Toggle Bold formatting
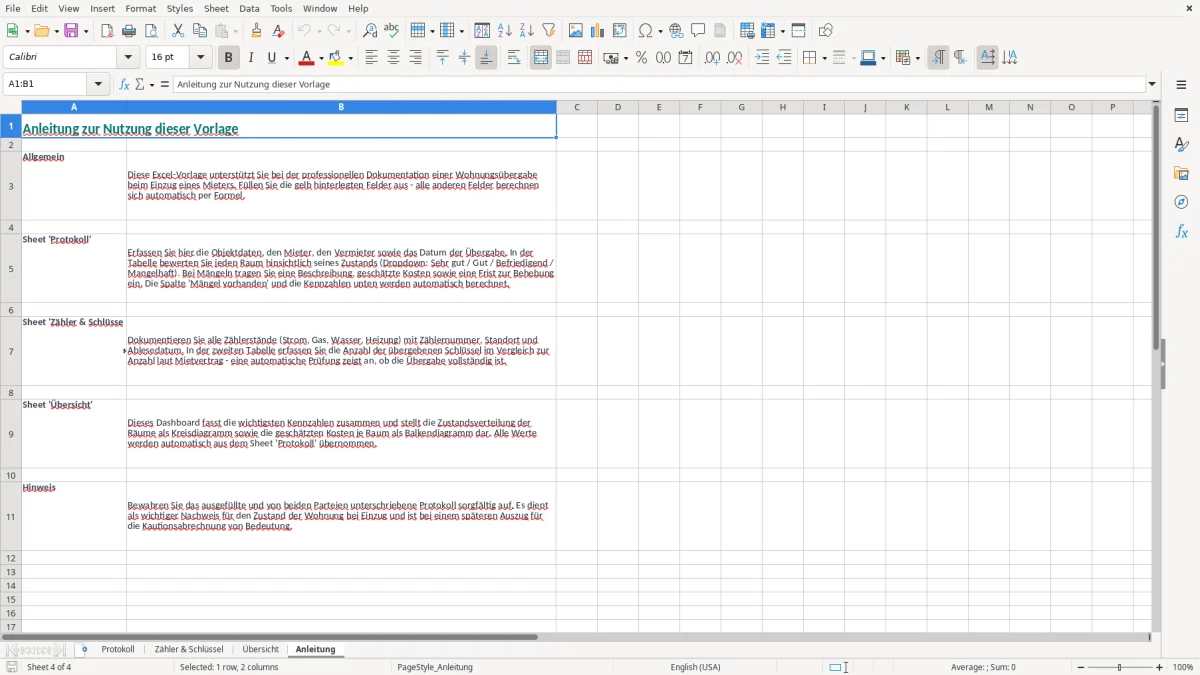This screenshot has height=675, width=1200. tap(228, 58)
